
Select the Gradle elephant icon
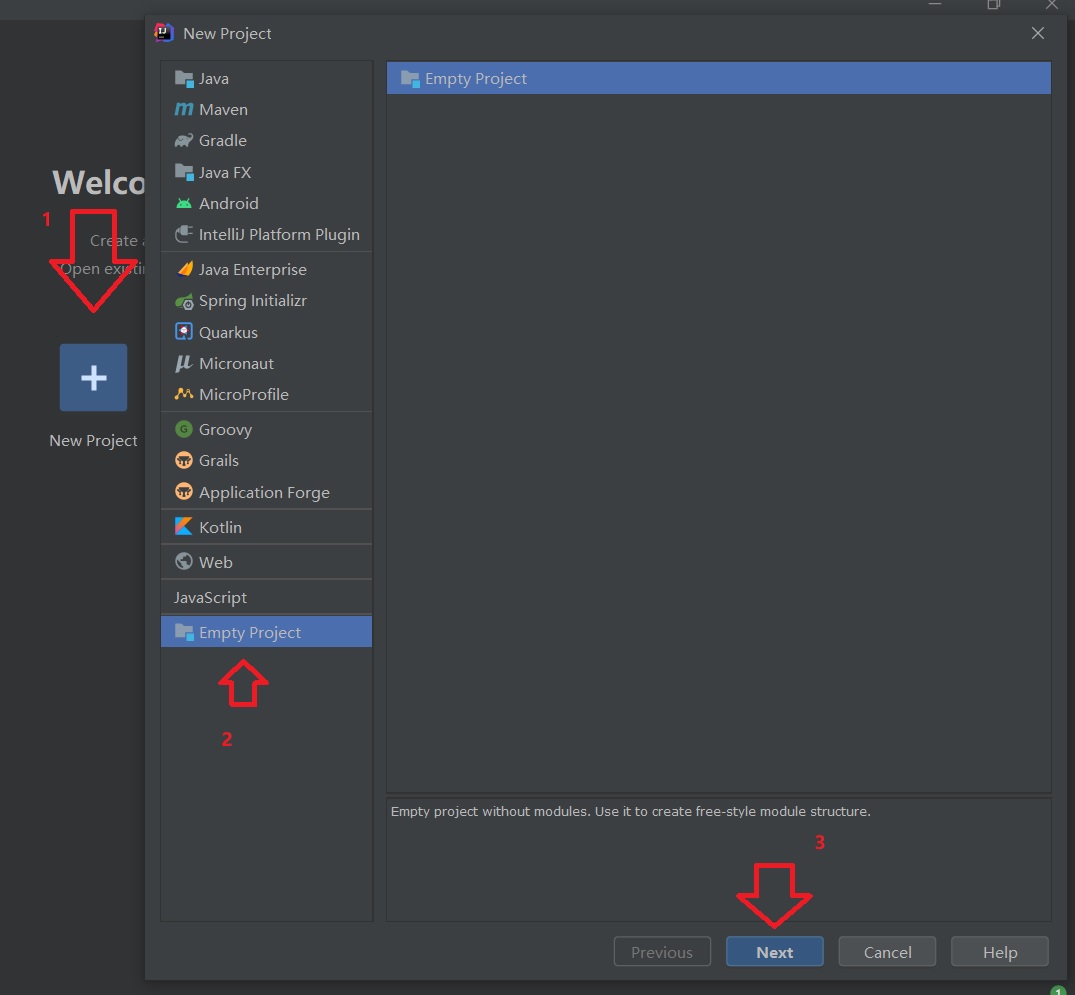[x=184, y=141]
